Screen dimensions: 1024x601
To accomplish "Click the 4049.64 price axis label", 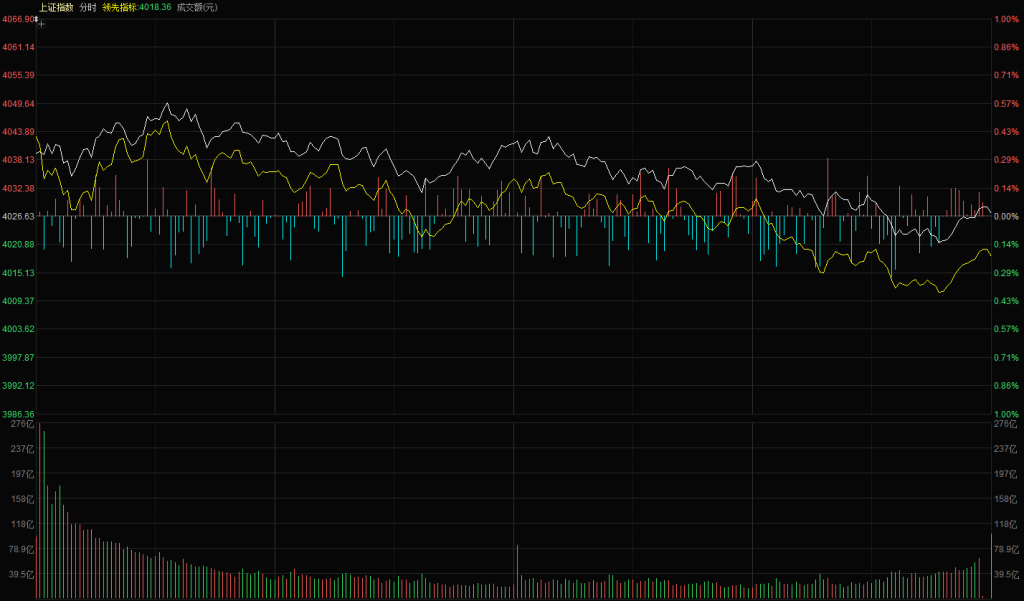I will click(18, 104).
